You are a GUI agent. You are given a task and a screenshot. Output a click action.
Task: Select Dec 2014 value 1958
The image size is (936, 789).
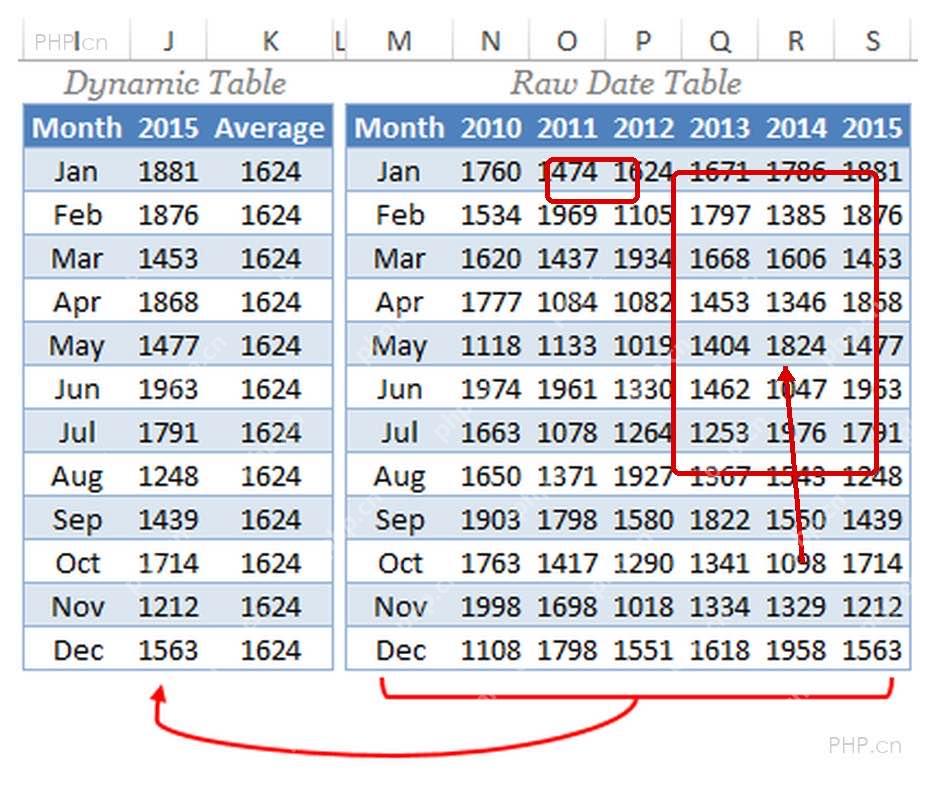point(796,651)
